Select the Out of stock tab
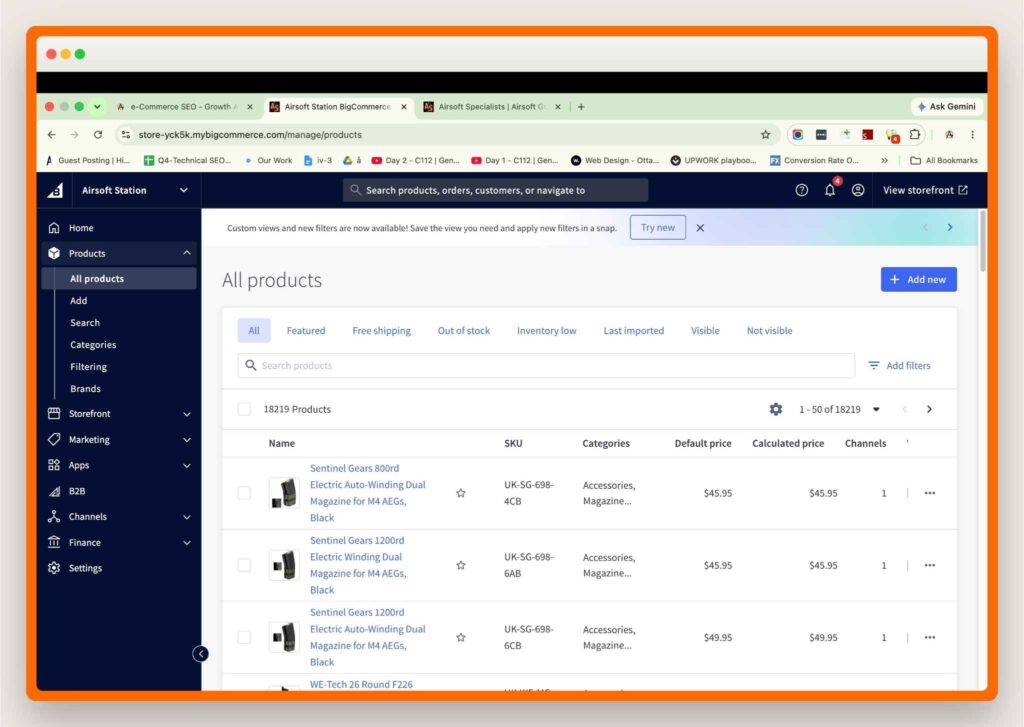Image resolution: width=1024 pixels, height=727 pixels. (x=464, y=331)
